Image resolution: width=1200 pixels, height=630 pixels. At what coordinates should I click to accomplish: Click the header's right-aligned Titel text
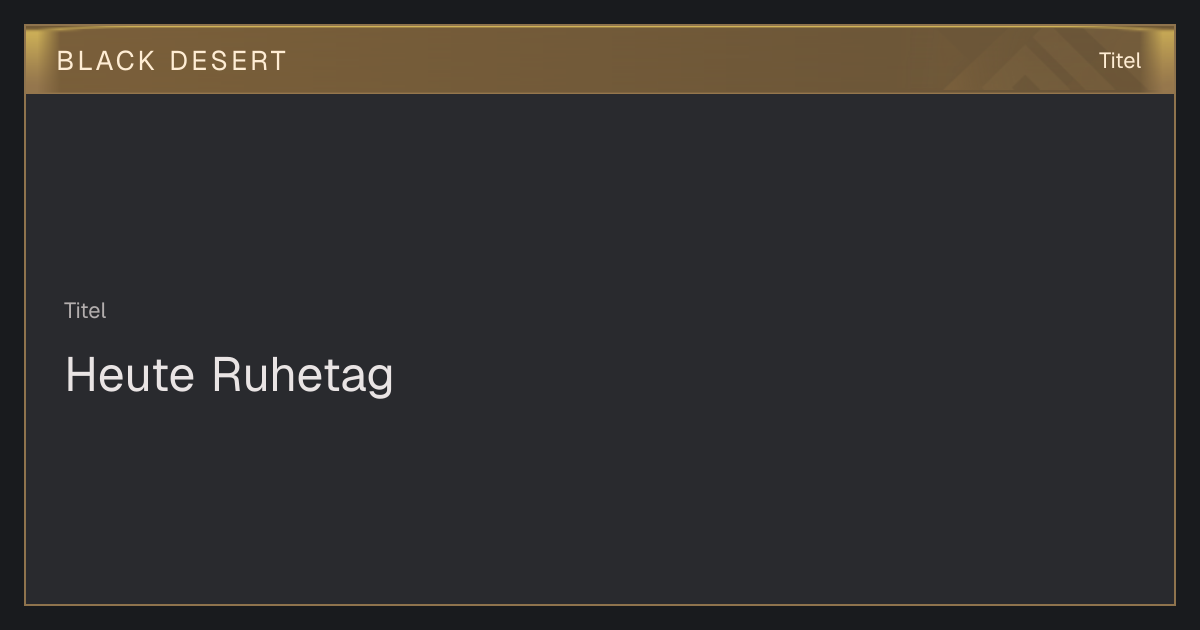pos(1120,61)
